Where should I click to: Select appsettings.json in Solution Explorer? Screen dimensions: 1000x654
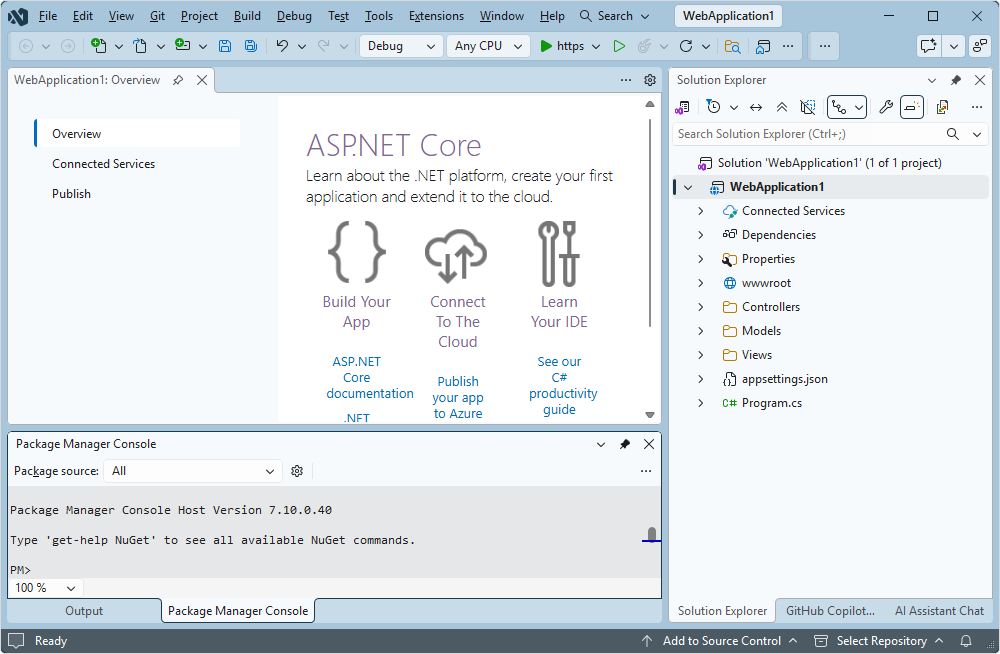click(784, 379)
